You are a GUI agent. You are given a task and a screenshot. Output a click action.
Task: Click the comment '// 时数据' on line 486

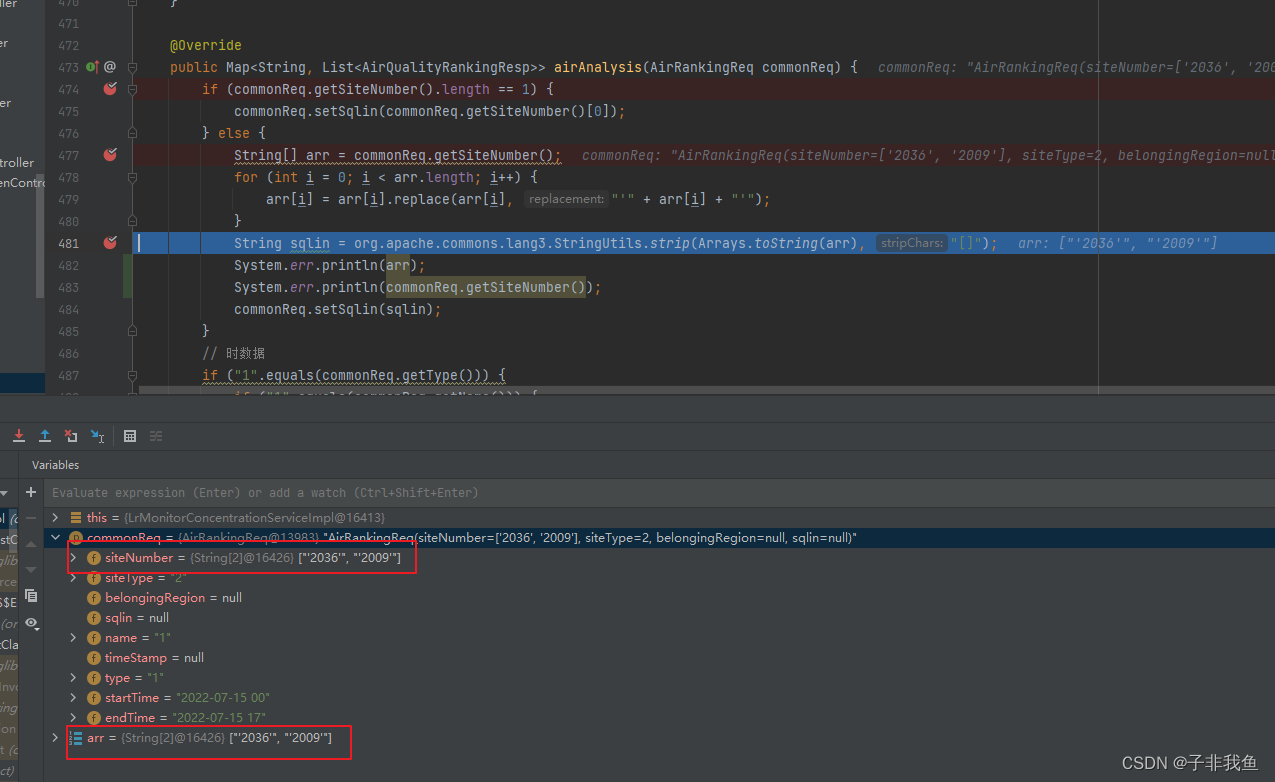[x=232, y=353]
